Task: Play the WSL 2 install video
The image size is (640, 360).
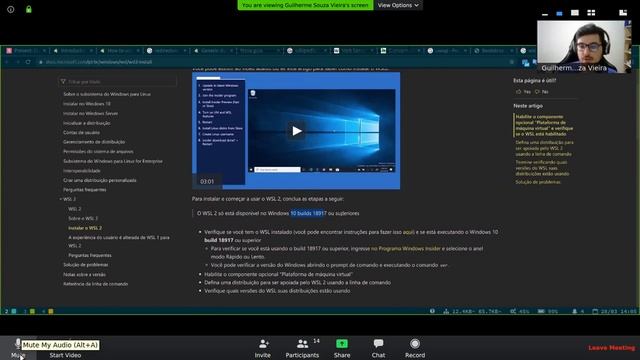Action: [297, 131]
